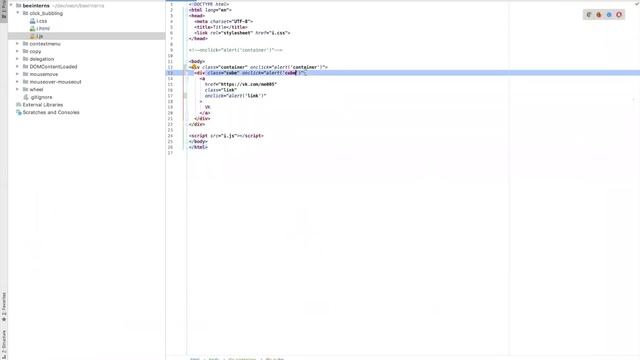640x360 pixels.
Task: Click stylesheet link tag on line 6
Action: (x=242, y=33)
